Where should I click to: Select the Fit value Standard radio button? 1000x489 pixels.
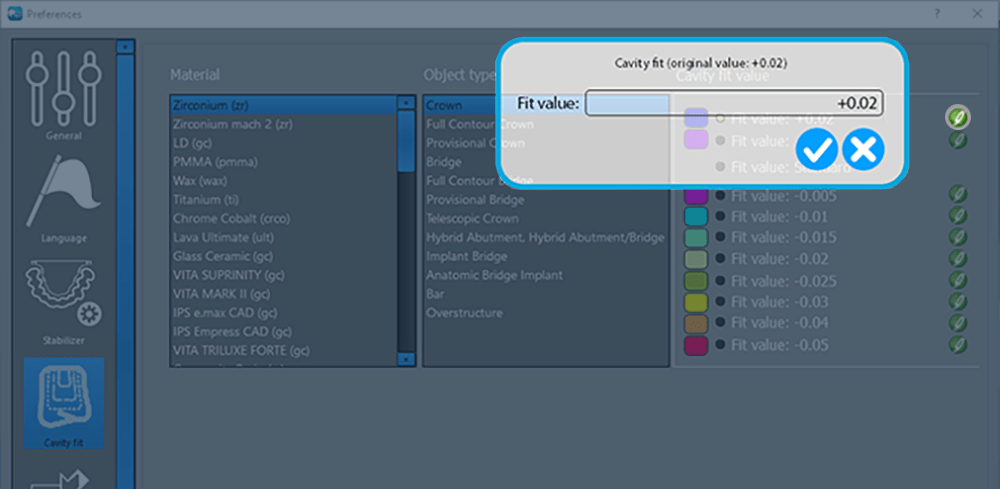click(720, 166)
